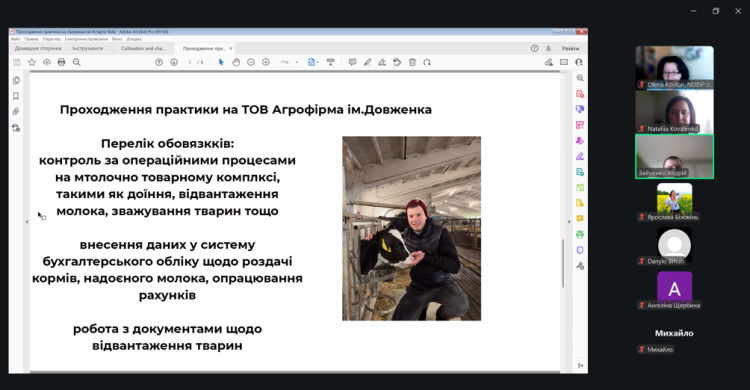The height and width of the screenshot is (390, 750).
Task: Open Export PDF tool in right pane
Action: point(580,109)
